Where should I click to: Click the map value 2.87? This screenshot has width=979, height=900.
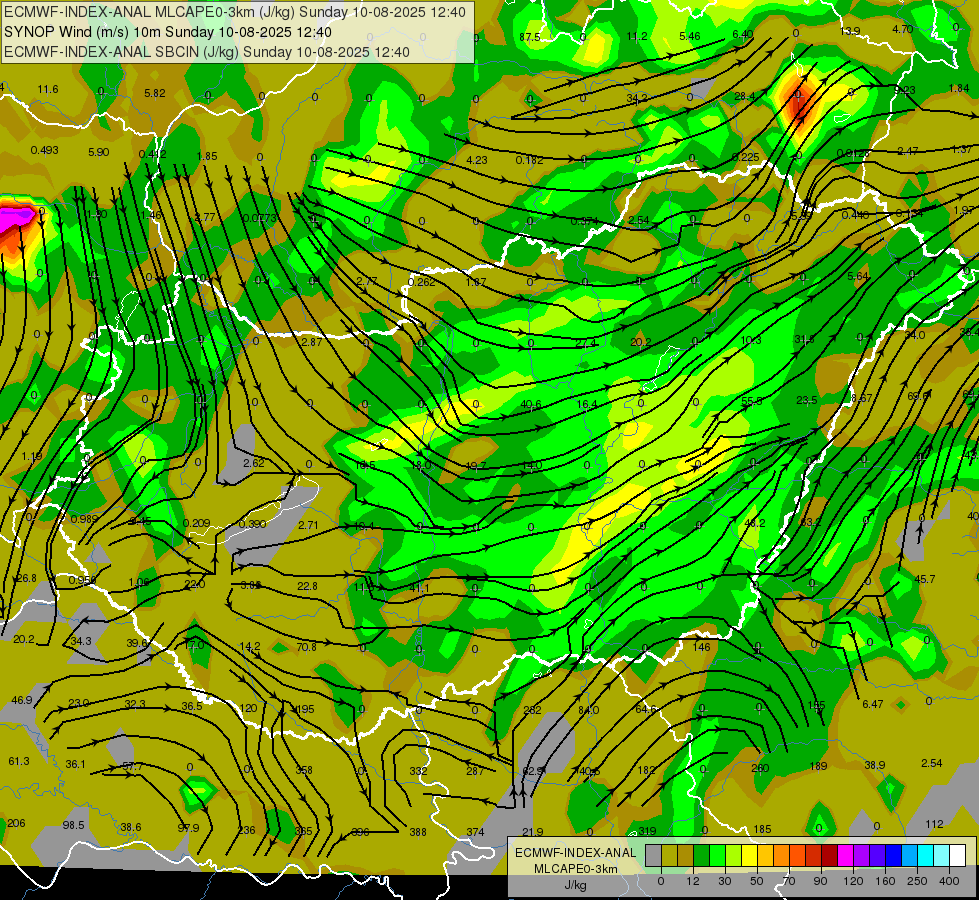pyautogui.click(x=312, y=342)
